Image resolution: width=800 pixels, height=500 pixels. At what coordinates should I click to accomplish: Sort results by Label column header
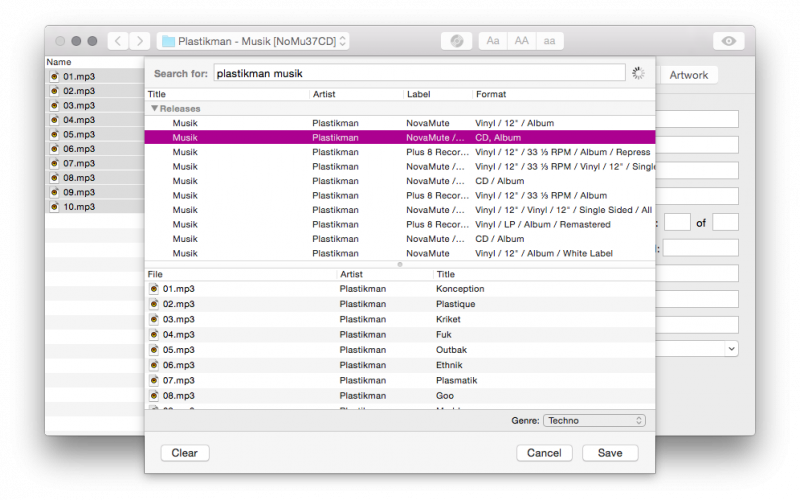pos(418,94)
